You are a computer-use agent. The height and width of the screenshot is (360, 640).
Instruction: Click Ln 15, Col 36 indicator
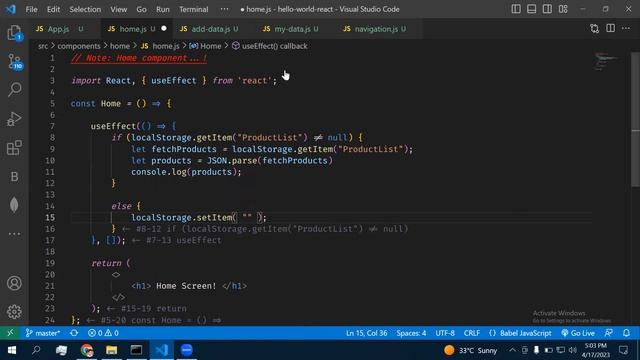coord(367,333)
